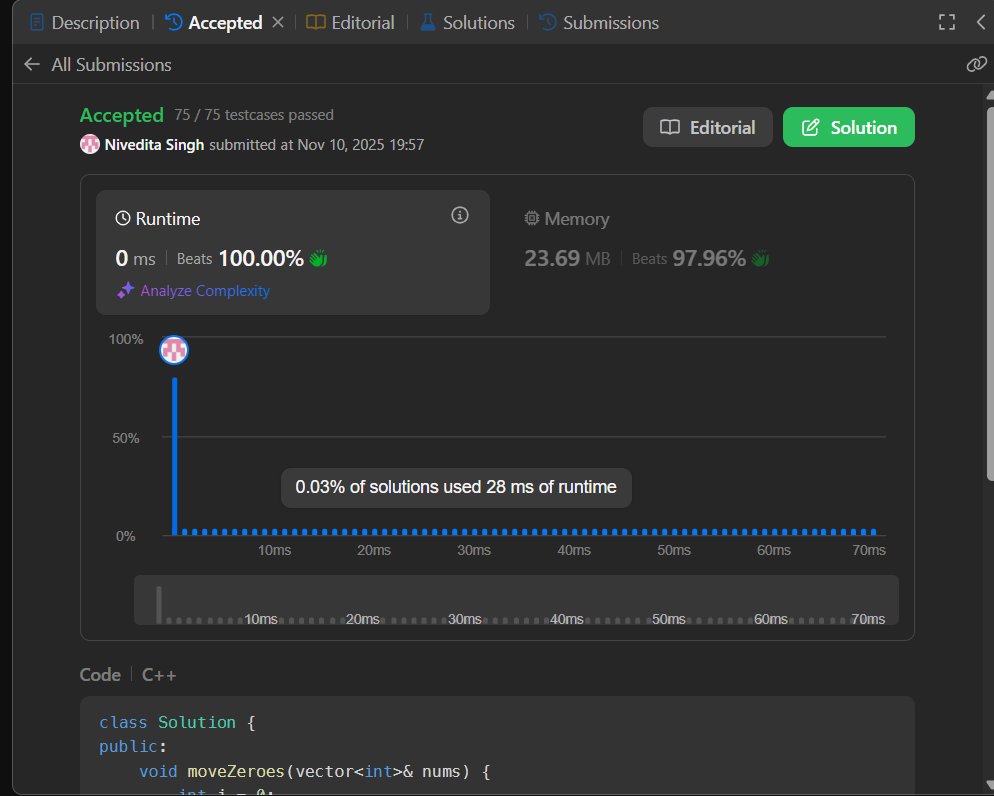Click the fullscreen expand icon
Screen dimensions: 994x796
click(946, 22)
